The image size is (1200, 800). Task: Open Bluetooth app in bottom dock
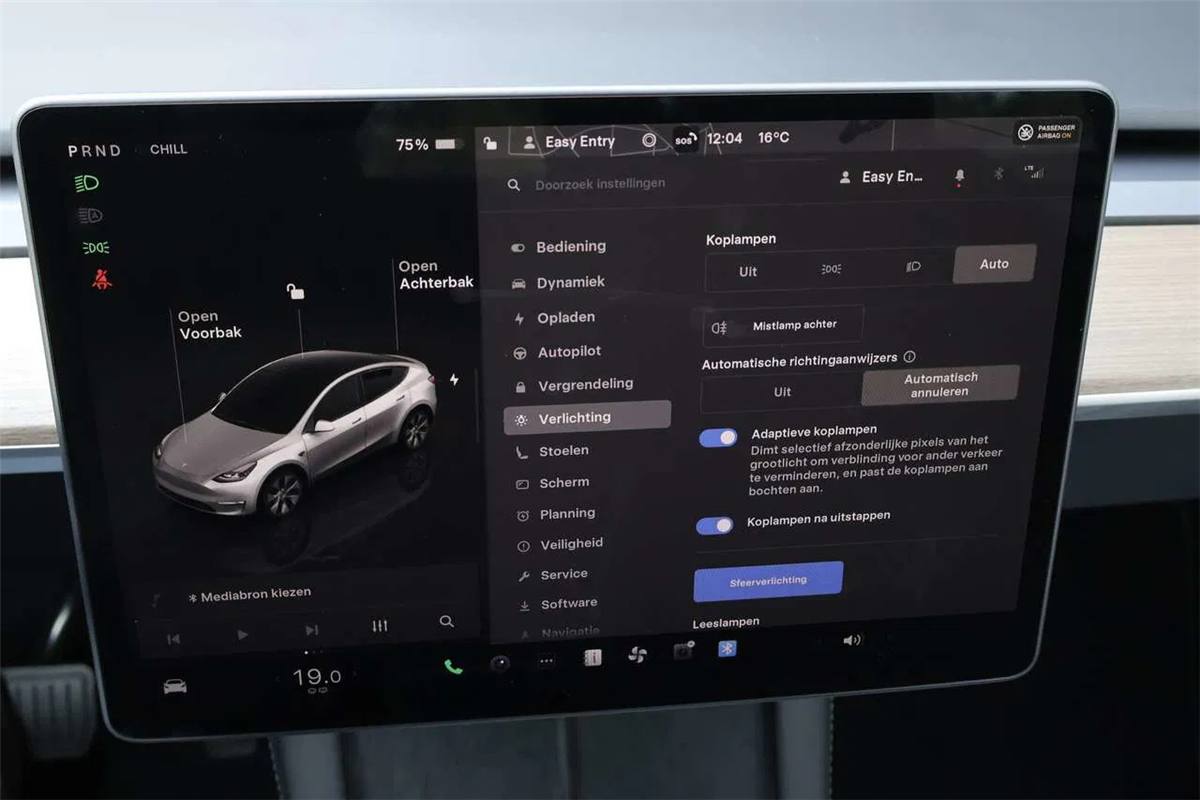pyautogui.click(x=728, y=649)
